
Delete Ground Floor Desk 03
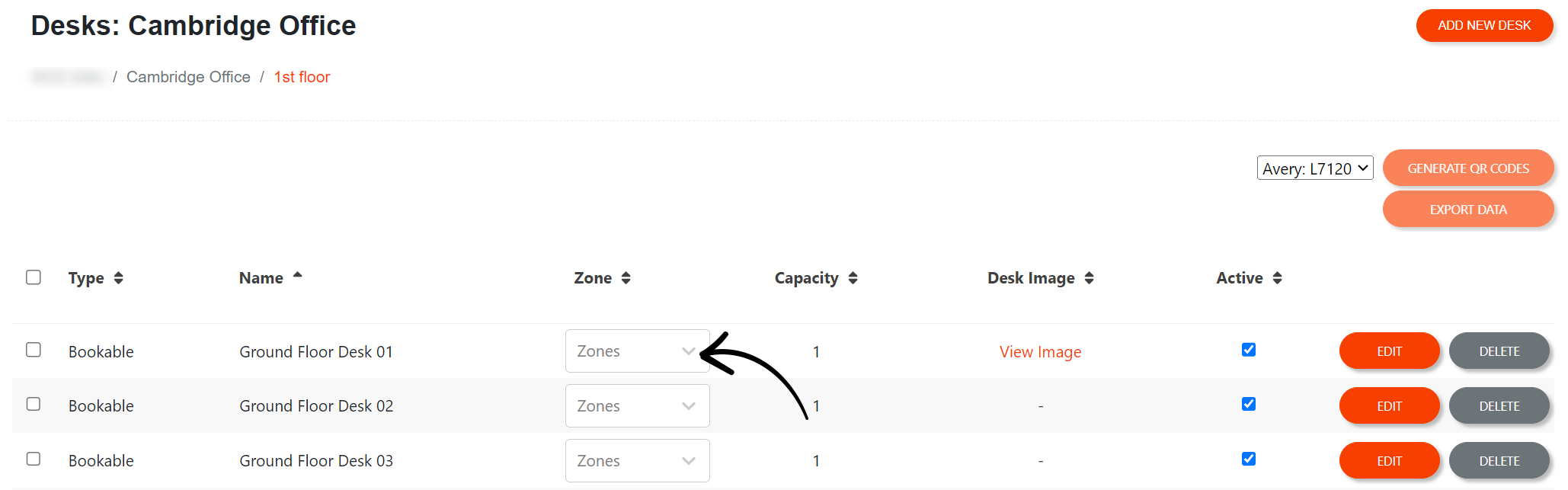[x=1499, y=460]
